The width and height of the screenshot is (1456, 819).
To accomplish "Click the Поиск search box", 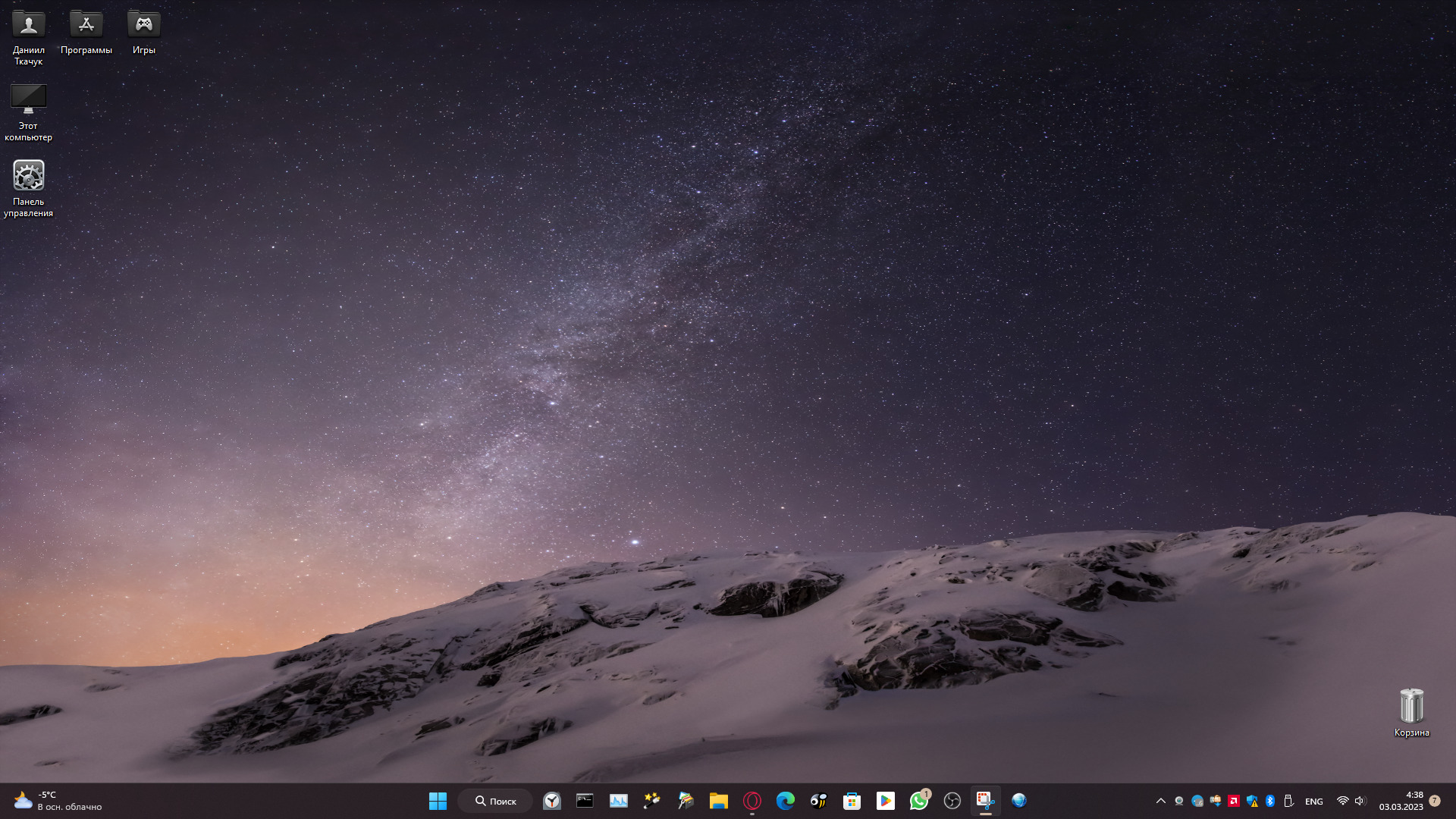I will coord(496,801).
